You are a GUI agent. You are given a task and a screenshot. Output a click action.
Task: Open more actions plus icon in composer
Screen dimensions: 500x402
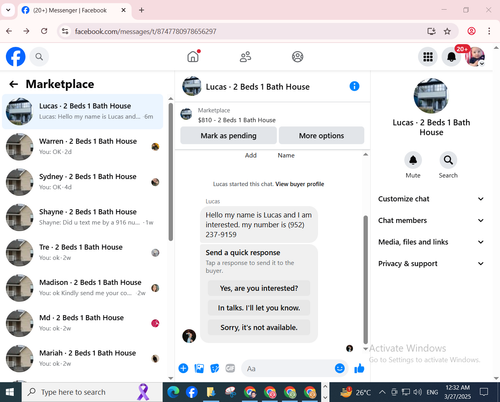coord(183,368)
